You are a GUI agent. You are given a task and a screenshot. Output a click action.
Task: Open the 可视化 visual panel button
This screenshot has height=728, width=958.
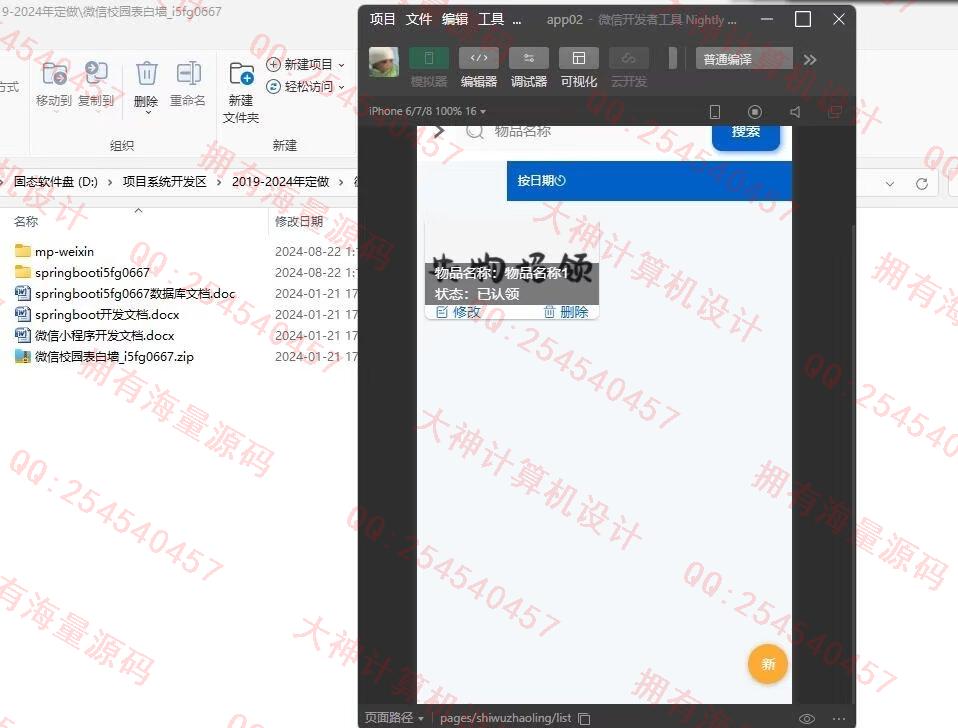tap(579, 67)
